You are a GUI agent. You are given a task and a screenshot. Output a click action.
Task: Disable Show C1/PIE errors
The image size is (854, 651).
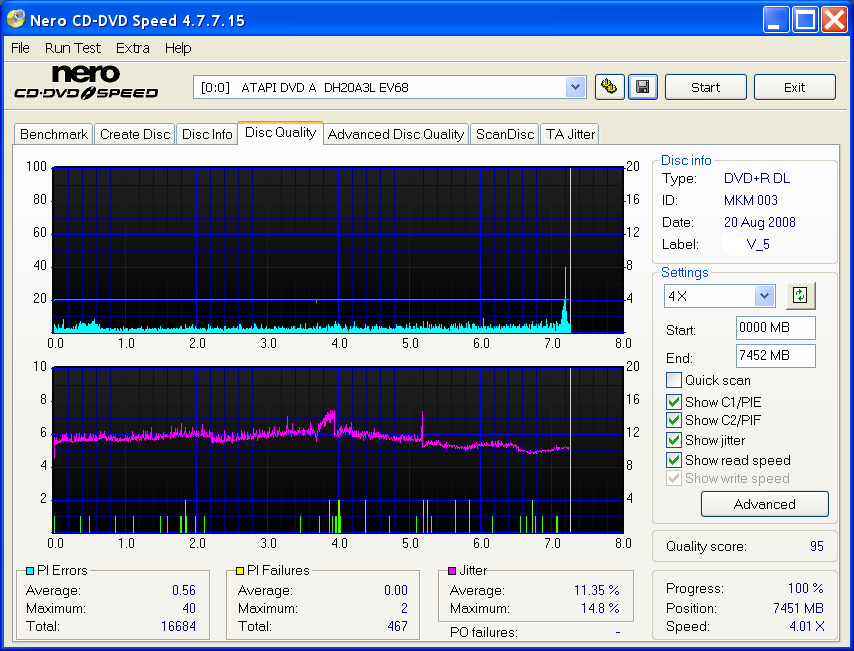click(674, 401)
